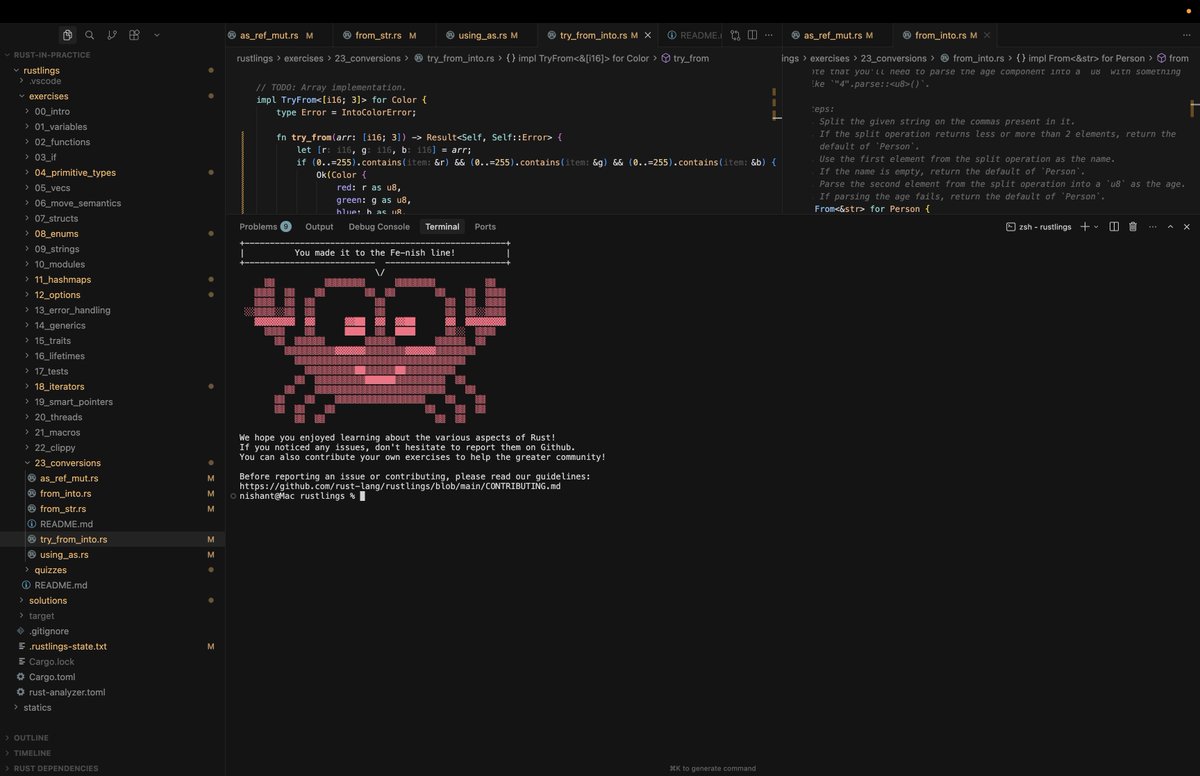Close the try_from_into.rs editor tab
This screenshot has width=1200, height=776.
point(647,36)
